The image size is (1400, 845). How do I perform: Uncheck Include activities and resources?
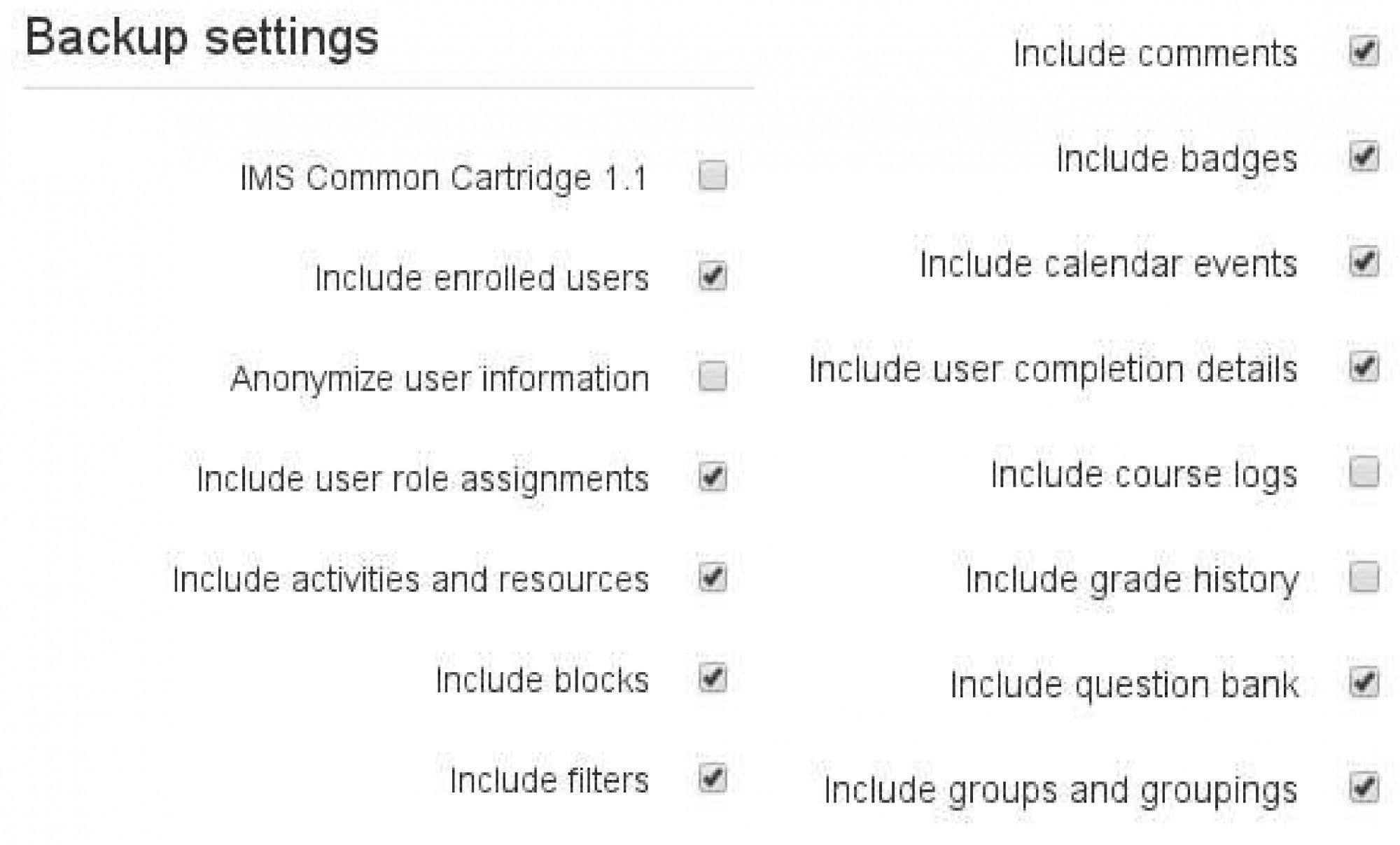pyautogui.click(x=713, y=578)
